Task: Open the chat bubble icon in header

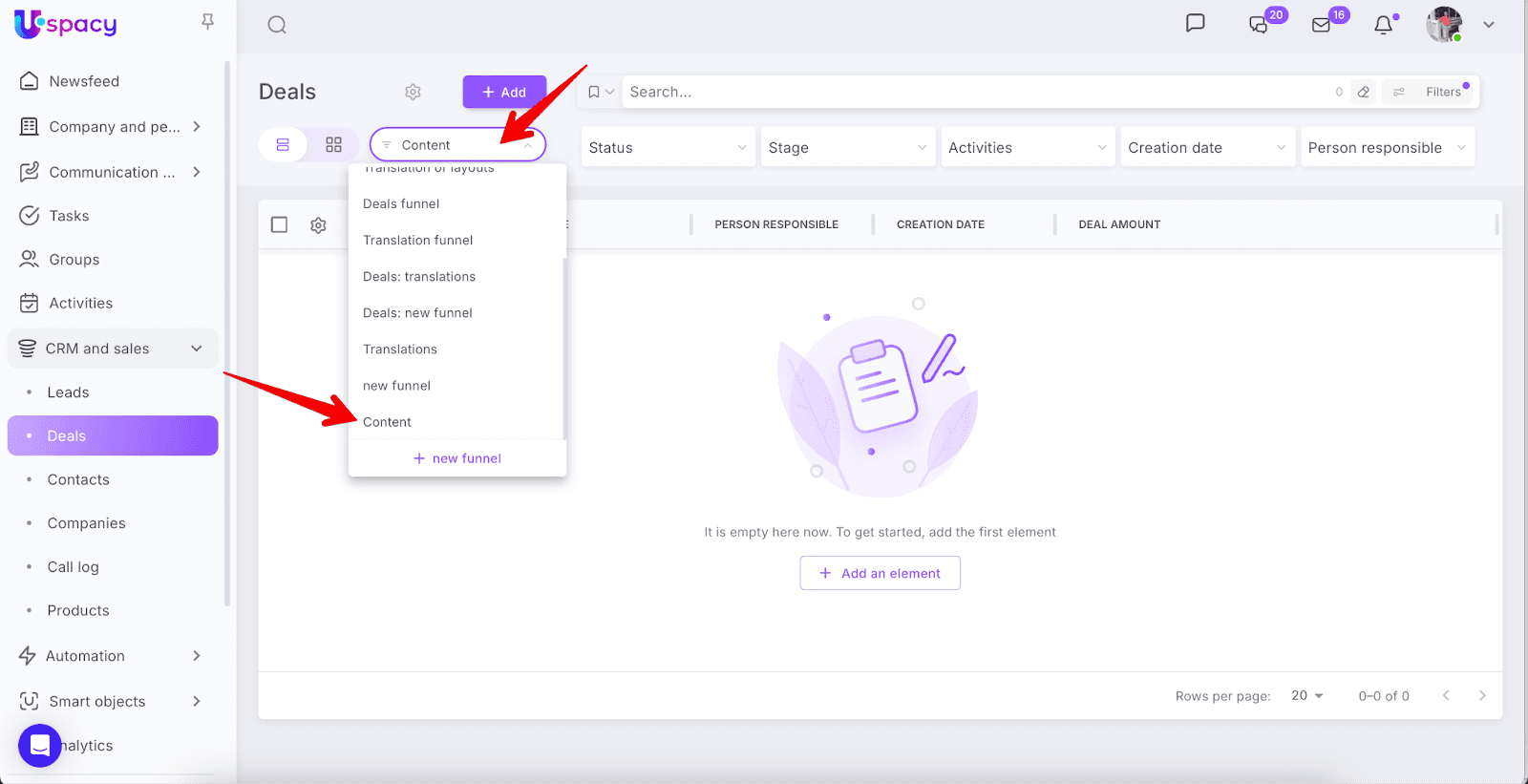Action: click(x=1195, y=24)
